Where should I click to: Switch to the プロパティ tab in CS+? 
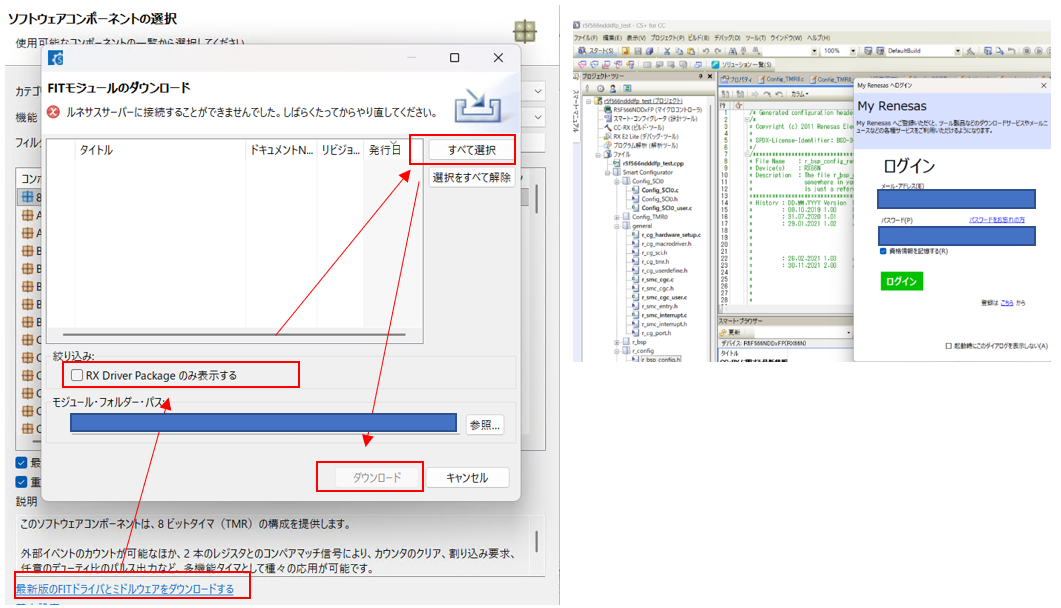pos(736,79)
